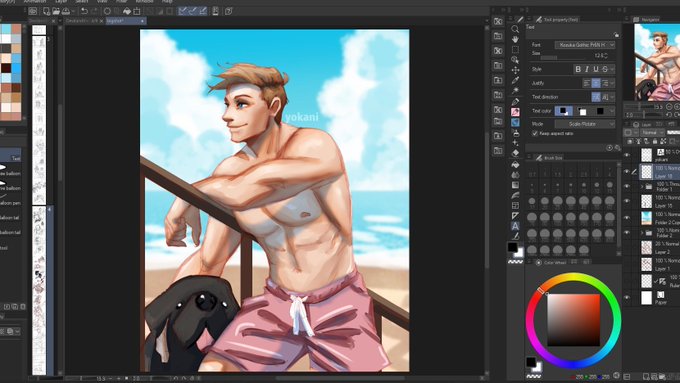Select the rectangular Selection area tool

tap(515, 49)
